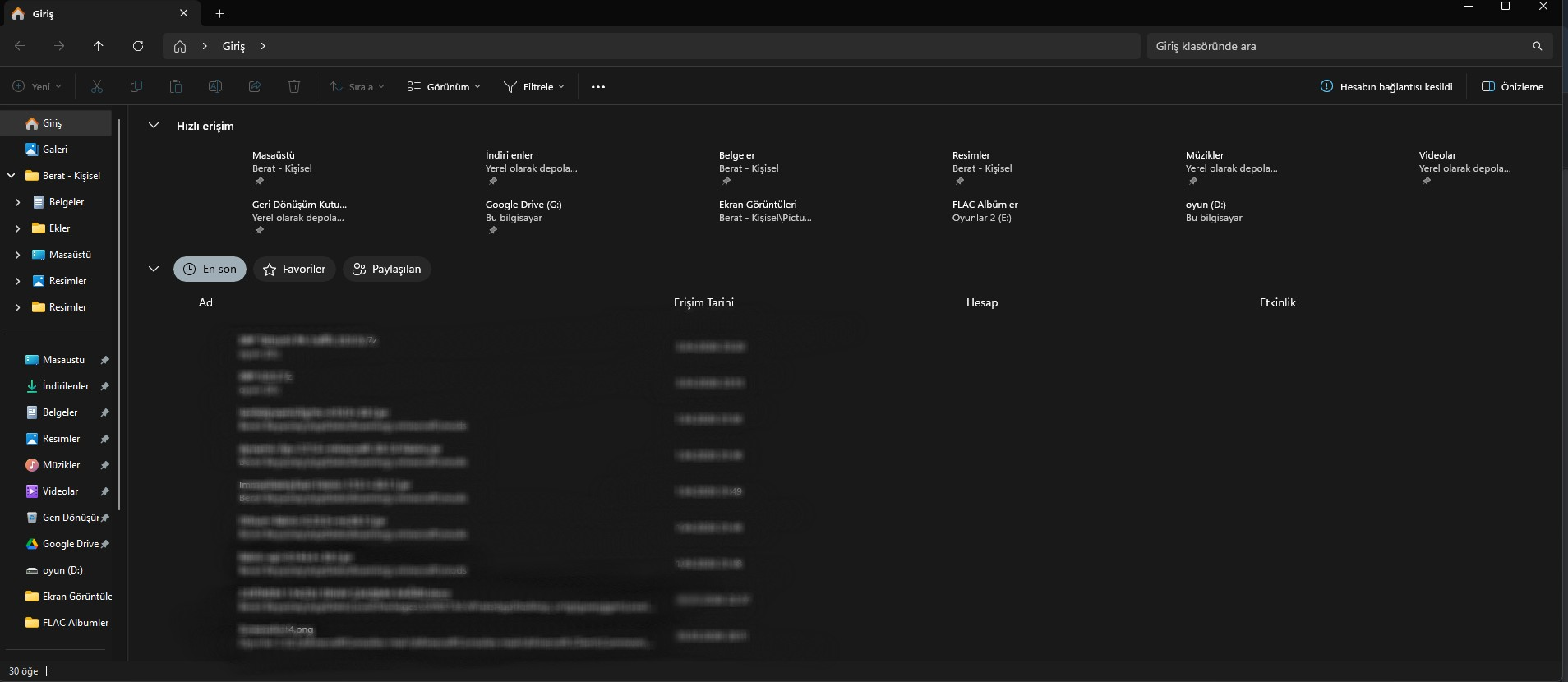
Task: Open a new tab with plus button
Action: (219, 14)
